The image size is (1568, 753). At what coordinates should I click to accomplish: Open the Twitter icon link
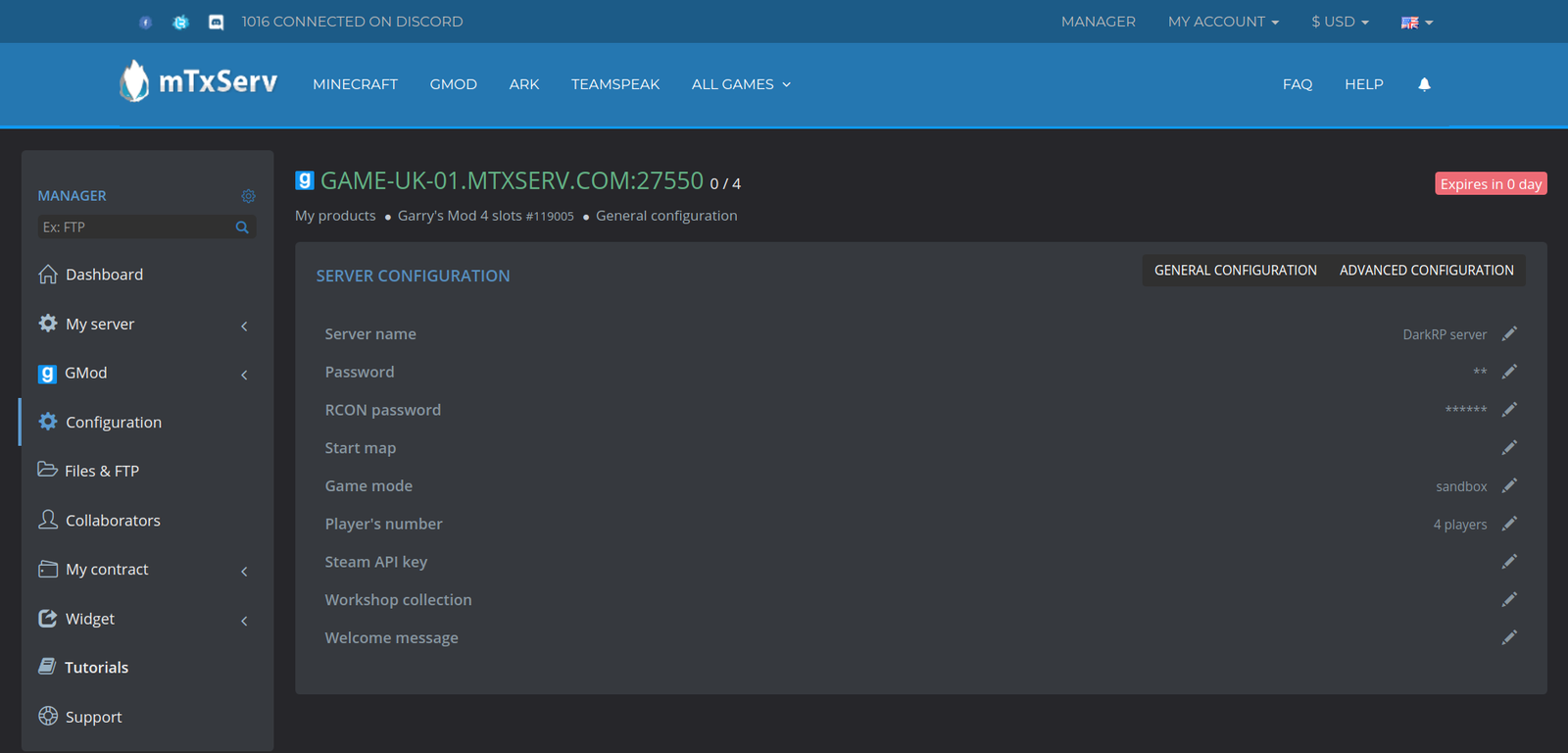click(180, 22)
